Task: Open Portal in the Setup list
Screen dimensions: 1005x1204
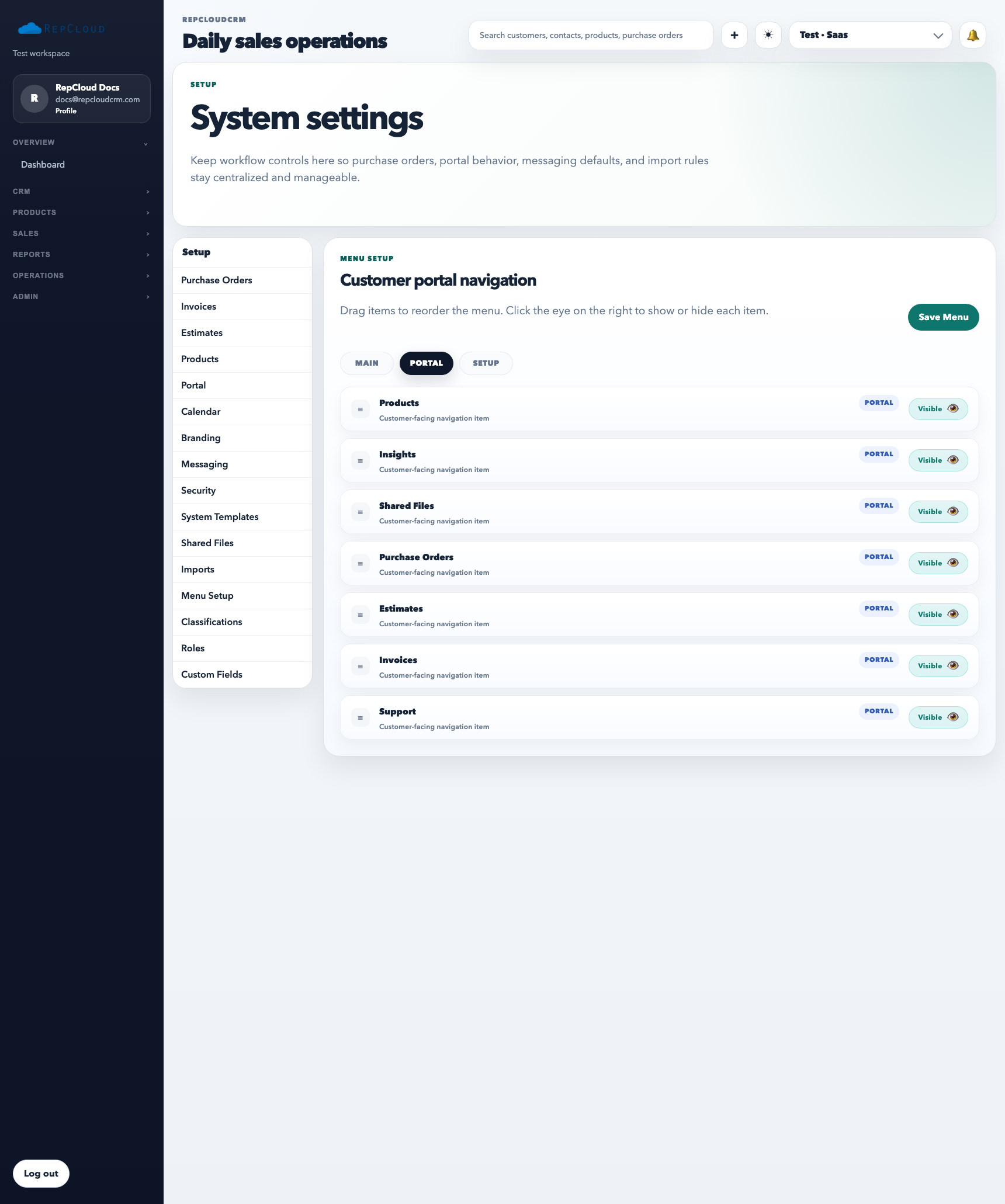Action: pos(242,386)
